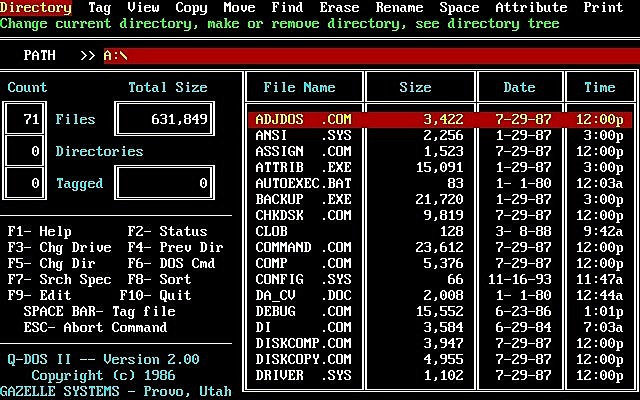The height and width of the screenshot is (400, 640).
Task: Open the Attribute menu
Action: [531, 7]
